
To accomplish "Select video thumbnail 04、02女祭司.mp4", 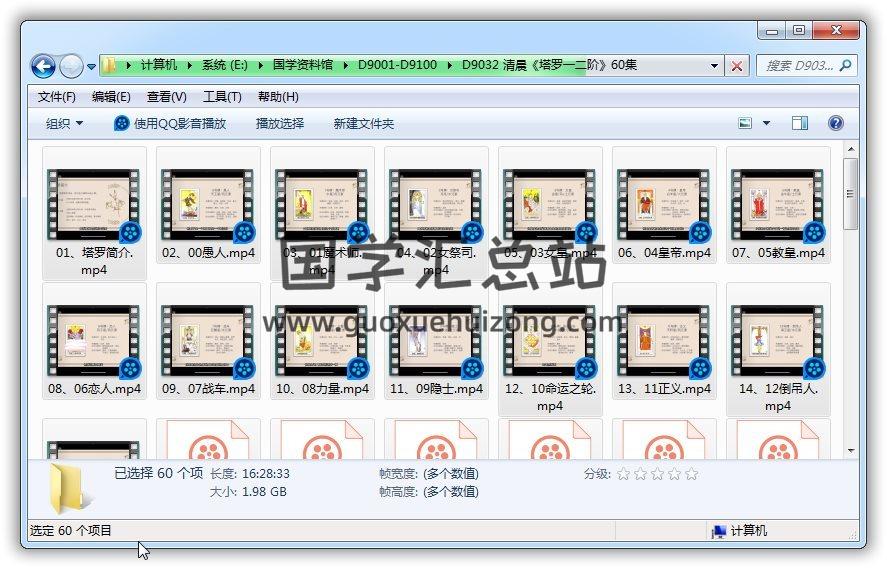I will pos(436,205).
